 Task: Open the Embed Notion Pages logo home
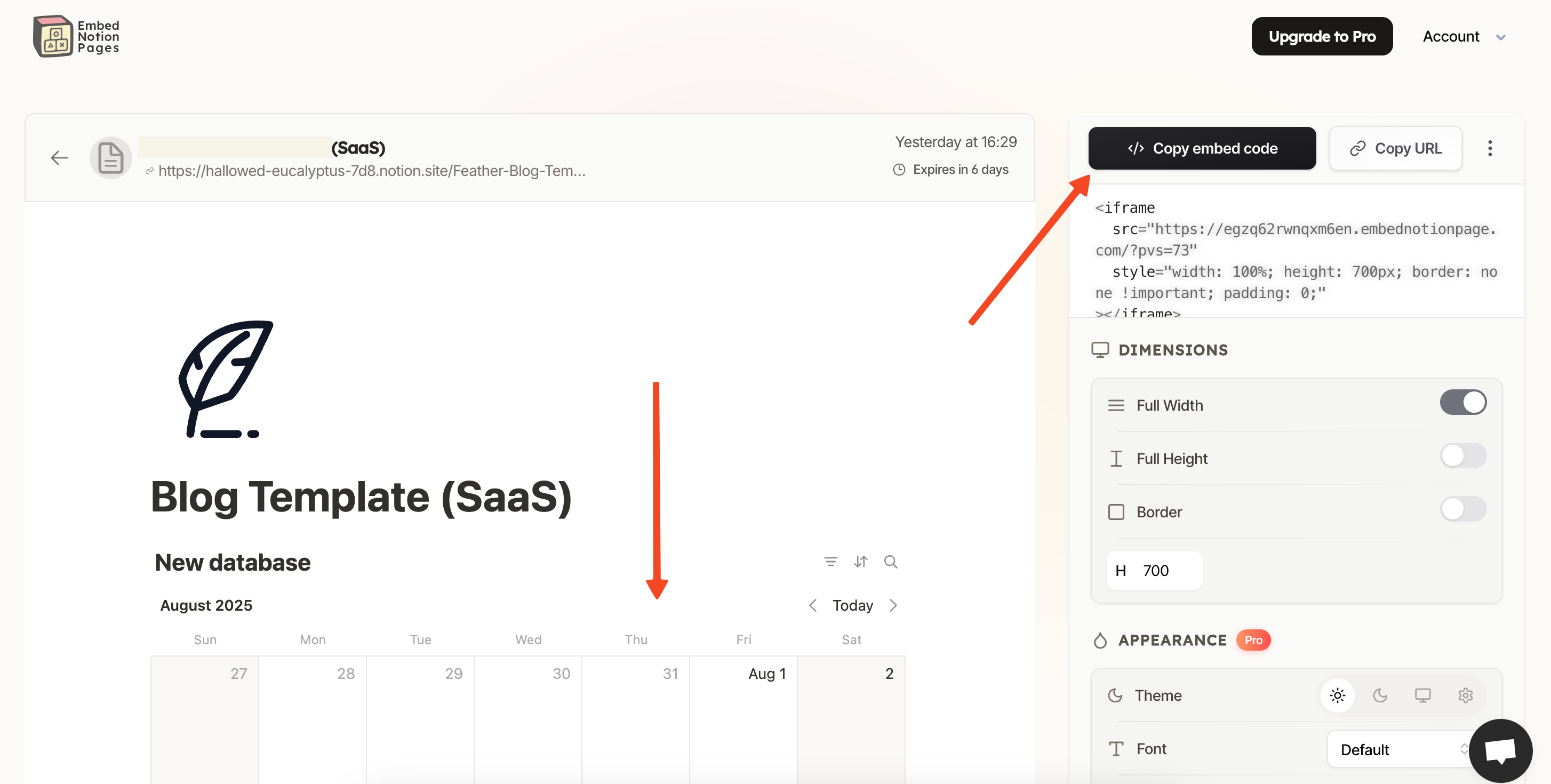coord(76,36)
